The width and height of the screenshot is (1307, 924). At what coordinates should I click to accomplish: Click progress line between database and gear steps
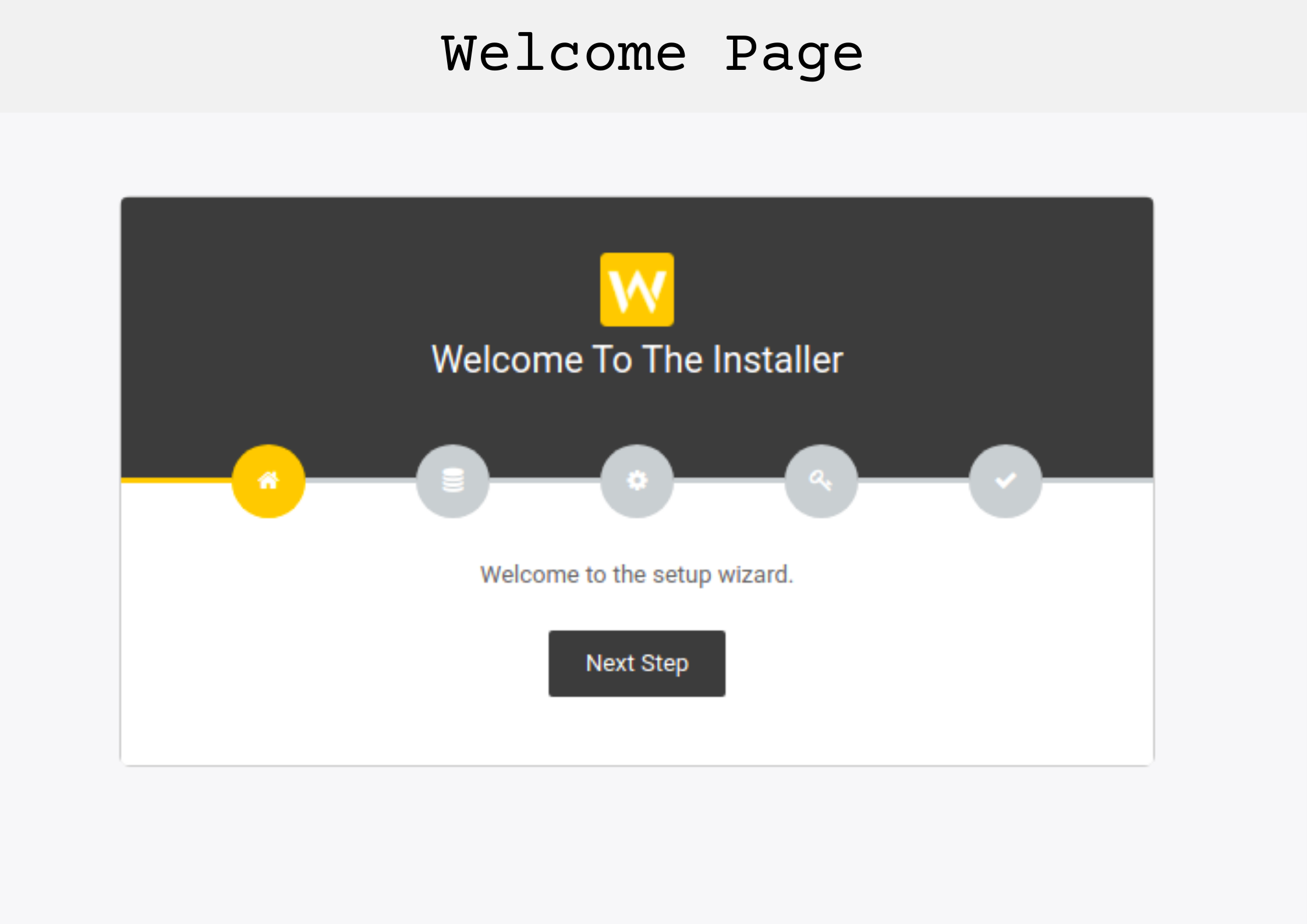544,480
